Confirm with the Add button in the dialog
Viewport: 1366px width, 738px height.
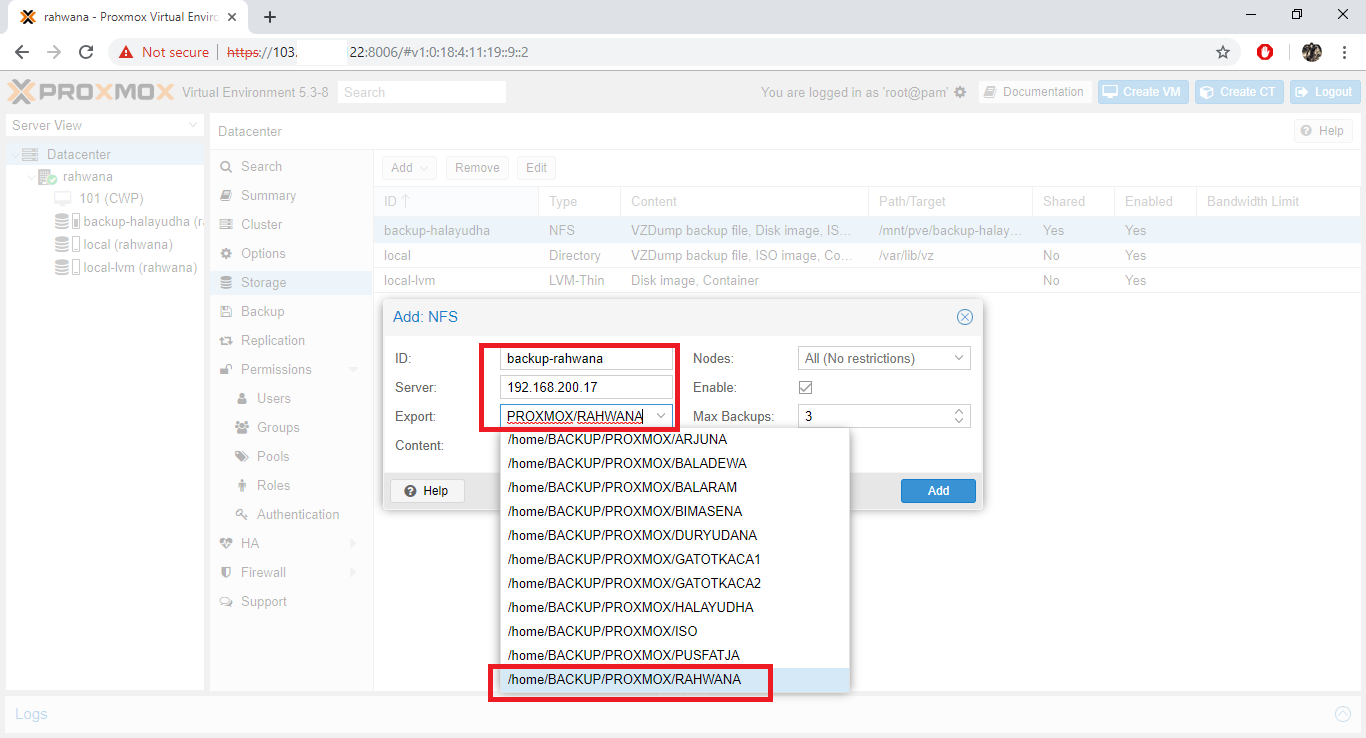point(937,490)
